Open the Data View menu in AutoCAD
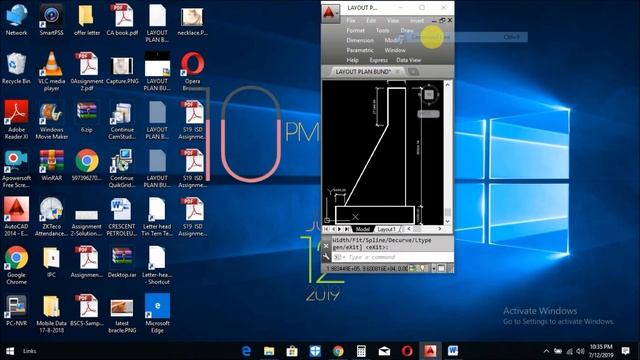This screenshot has width=640, height=360. [409, 60]
